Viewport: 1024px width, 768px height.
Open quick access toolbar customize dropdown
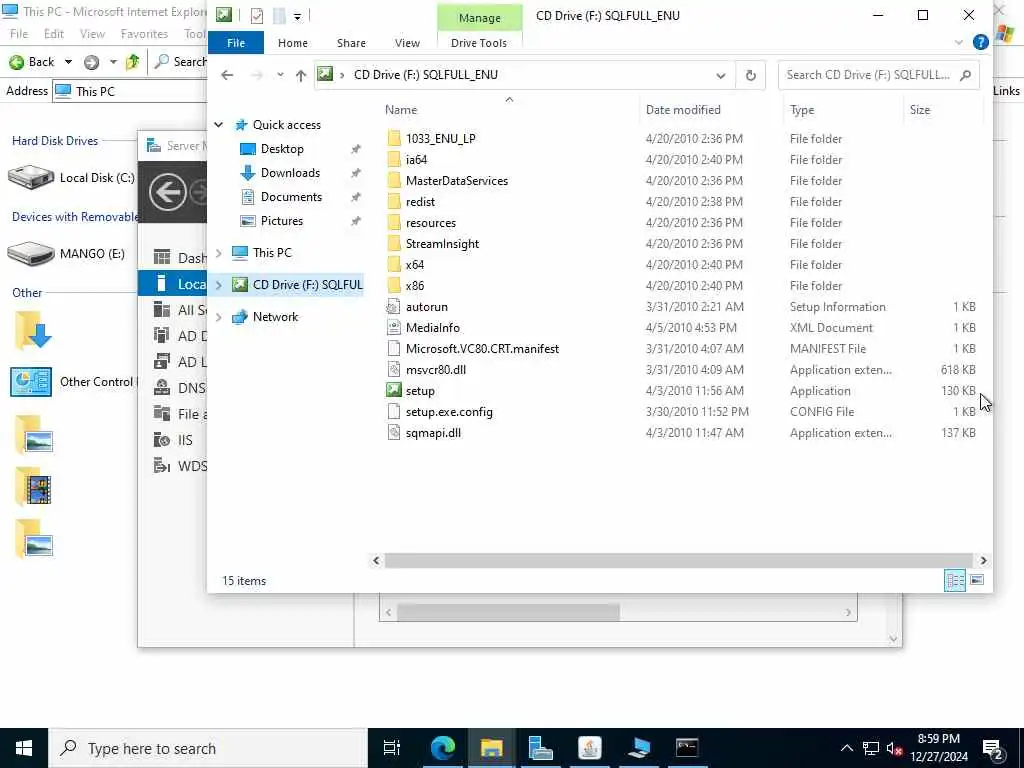click(297, 16)
